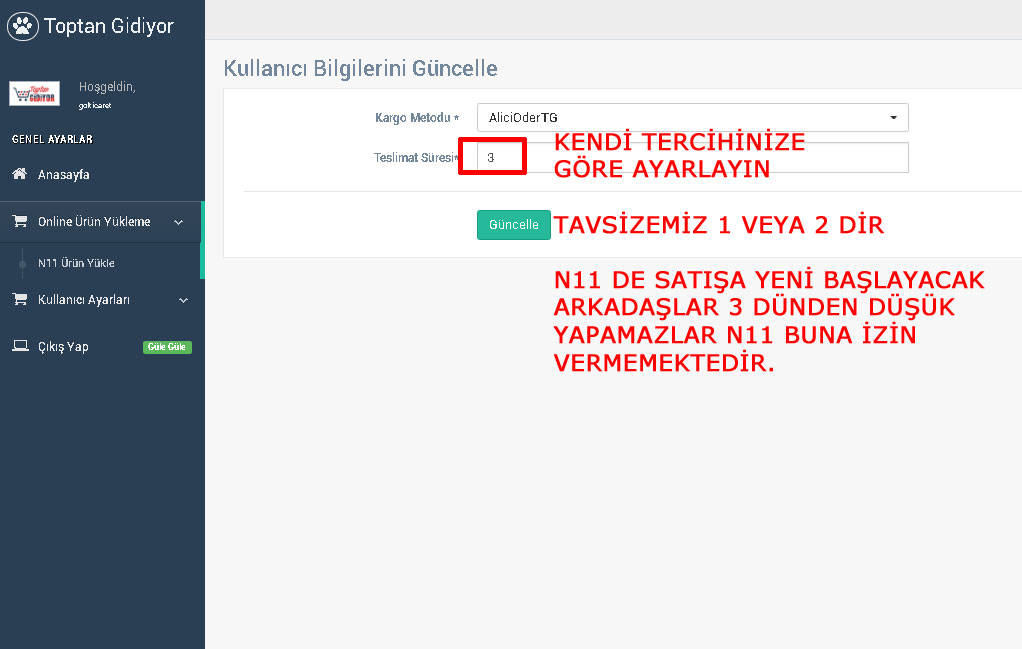Click the user profile logo thumbnail
Image resolution: width=1022 pixels, height=649 pixels.
[x=34, y=93]
